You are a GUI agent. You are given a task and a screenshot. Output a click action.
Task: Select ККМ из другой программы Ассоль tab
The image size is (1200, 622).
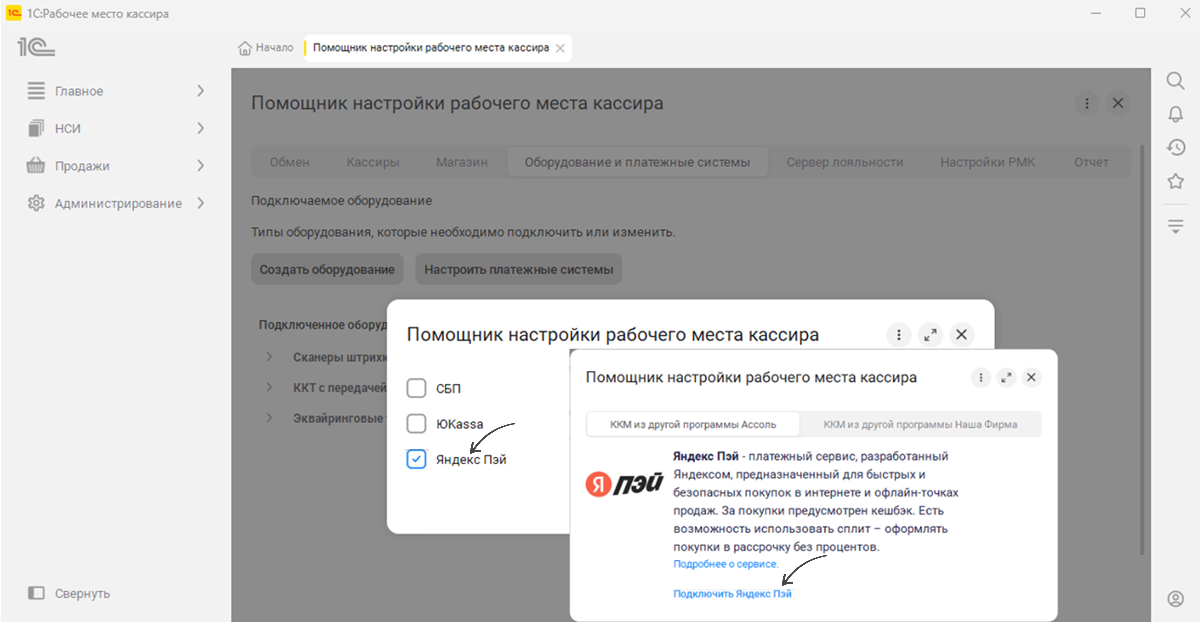(692, 424)
